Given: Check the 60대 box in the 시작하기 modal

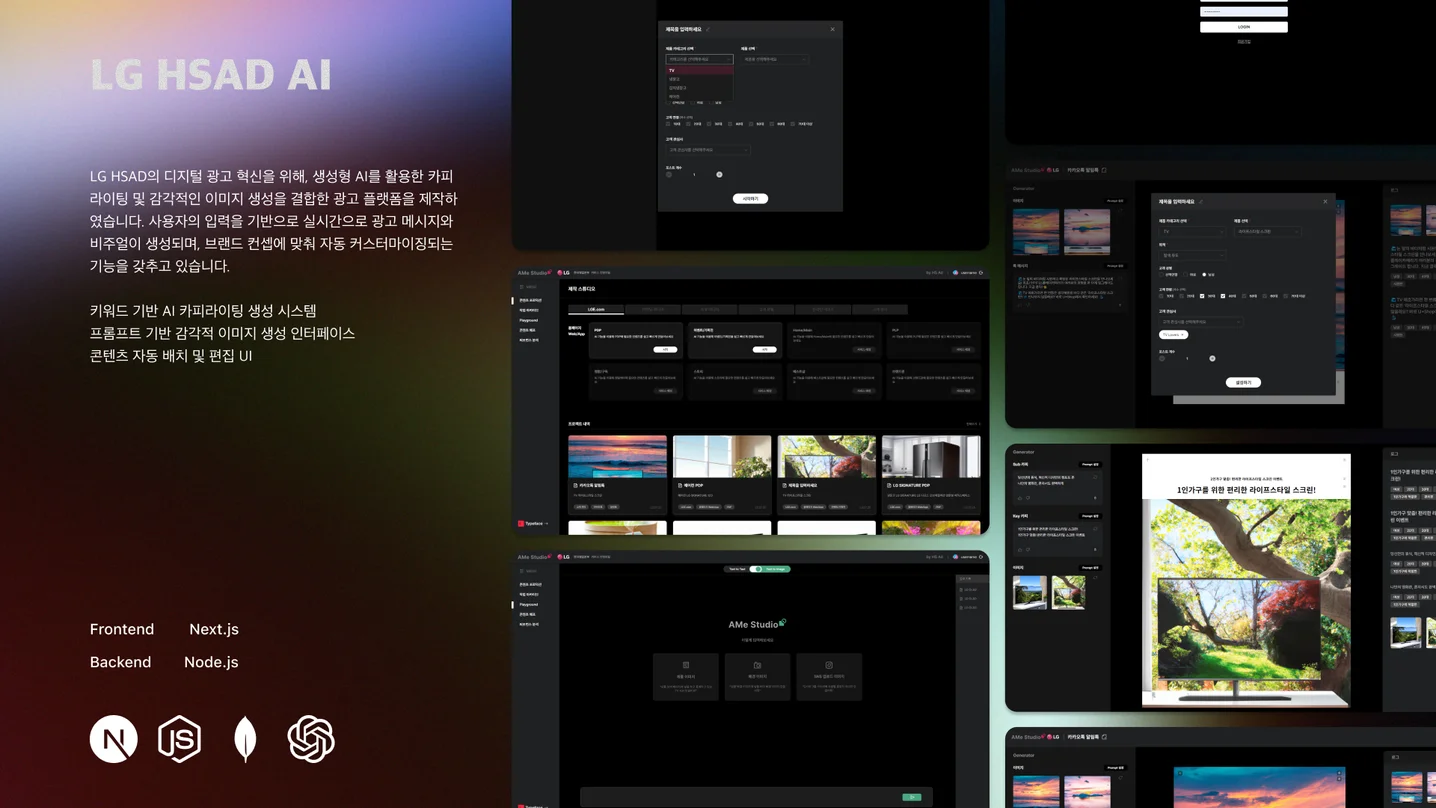Looking at the screenshot, I should click(772, 124).
